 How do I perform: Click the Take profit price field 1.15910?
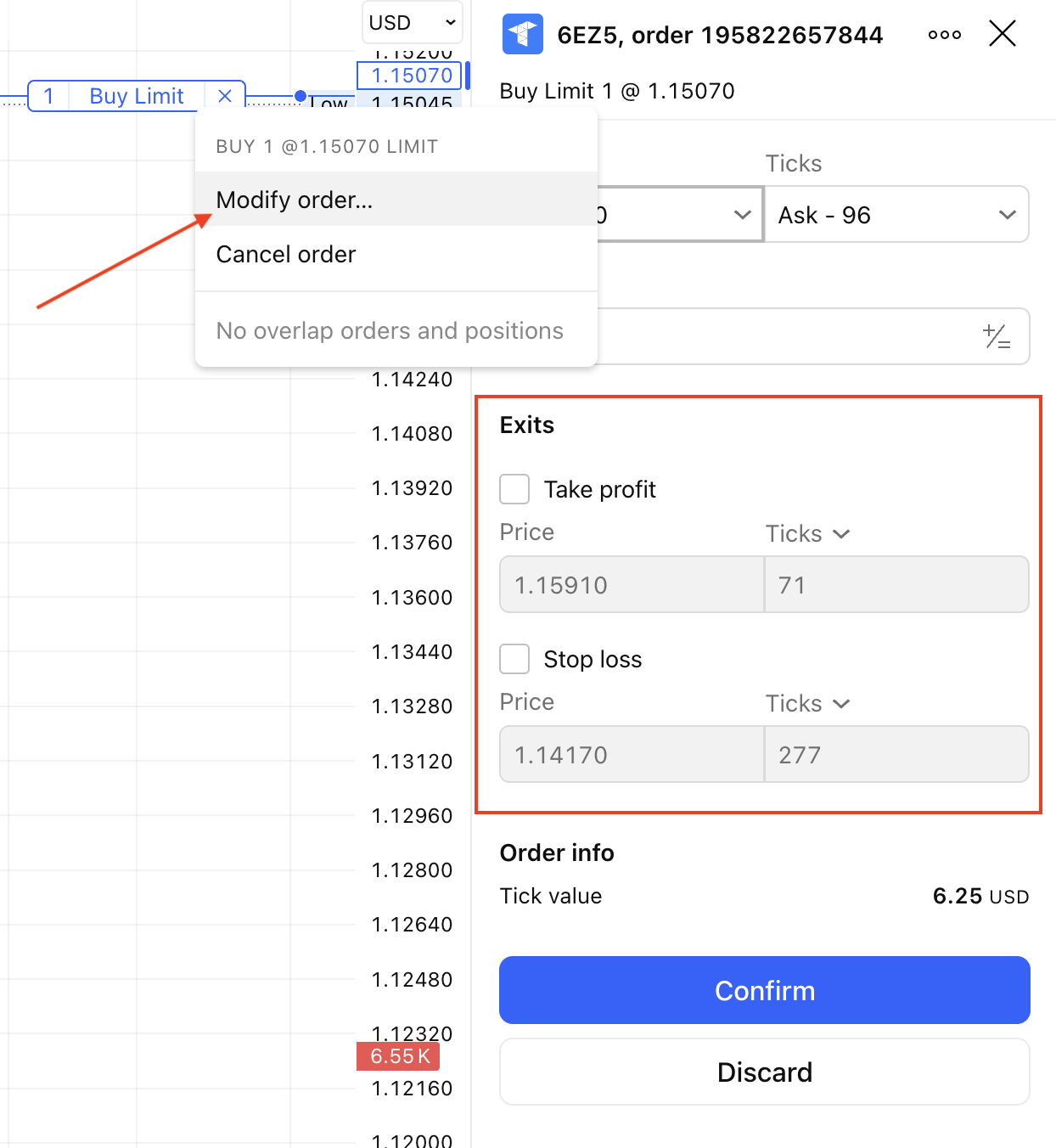pyautogui.click(x=632, y=585)
